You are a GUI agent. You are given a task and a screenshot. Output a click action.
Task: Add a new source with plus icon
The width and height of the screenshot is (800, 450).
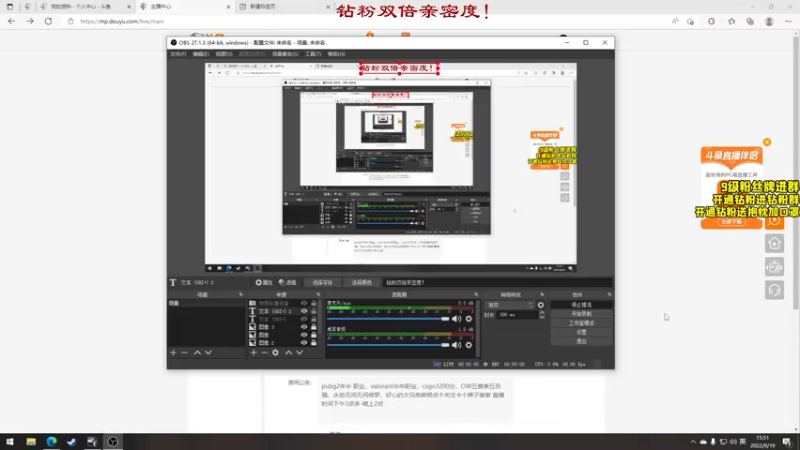click(x=254, y=353)
